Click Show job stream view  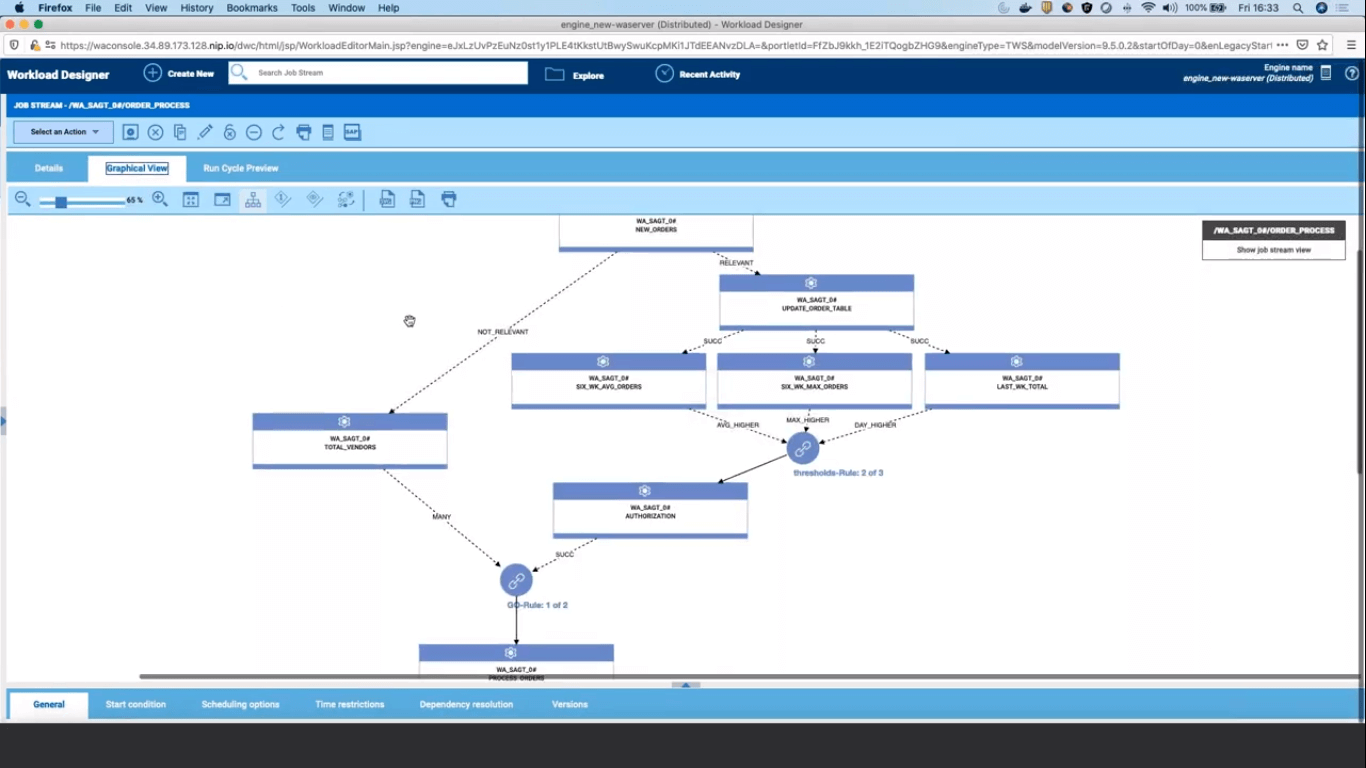pos(1273,250)
